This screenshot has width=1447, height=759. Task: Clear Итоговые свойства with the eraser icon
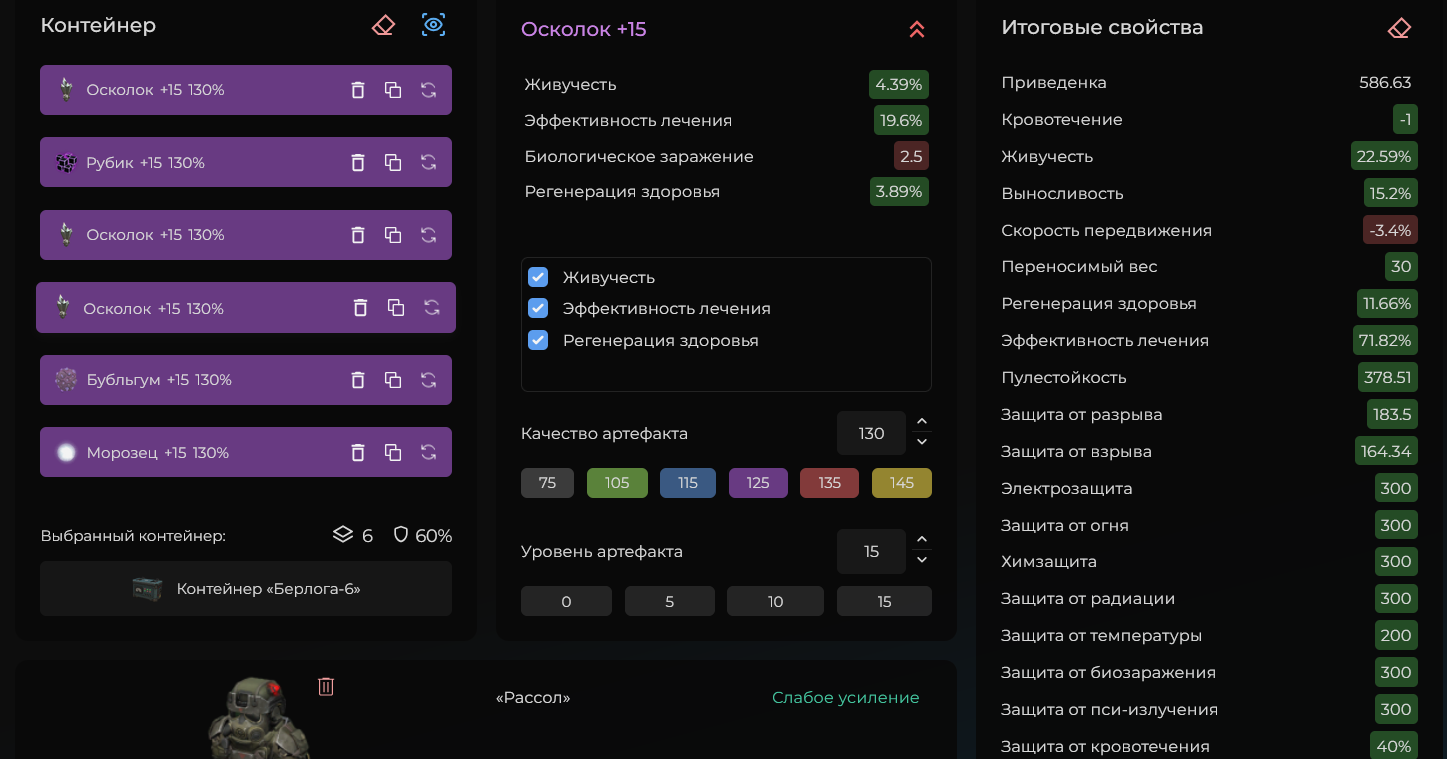tap(1399, 28)
